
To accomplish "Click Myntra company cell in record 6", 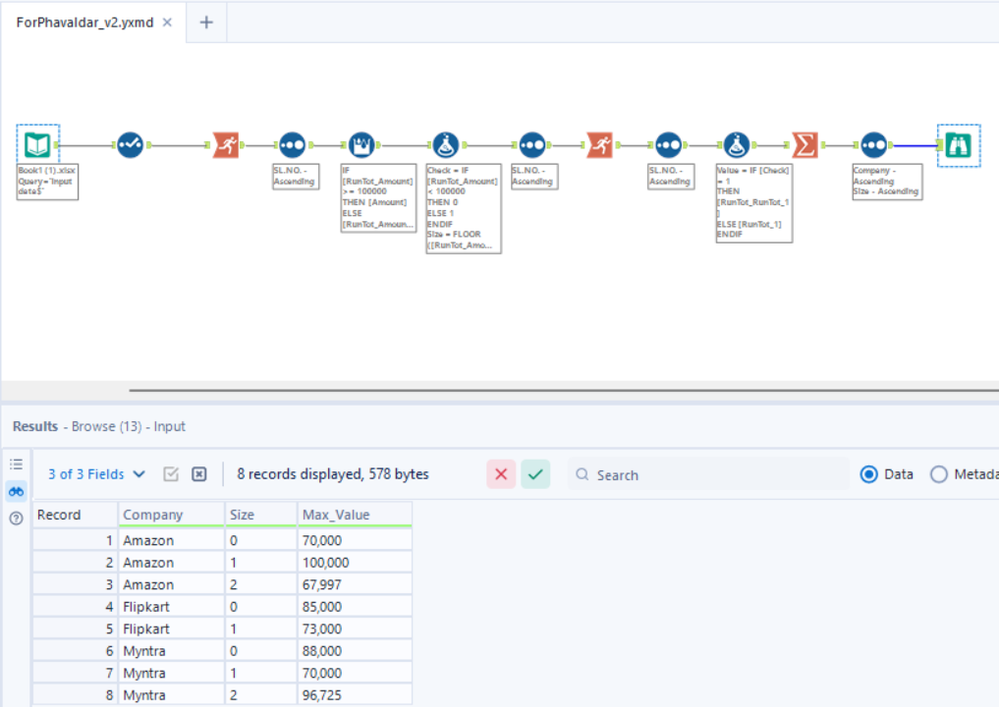I will pyautogui.click(x=171, y=650).
